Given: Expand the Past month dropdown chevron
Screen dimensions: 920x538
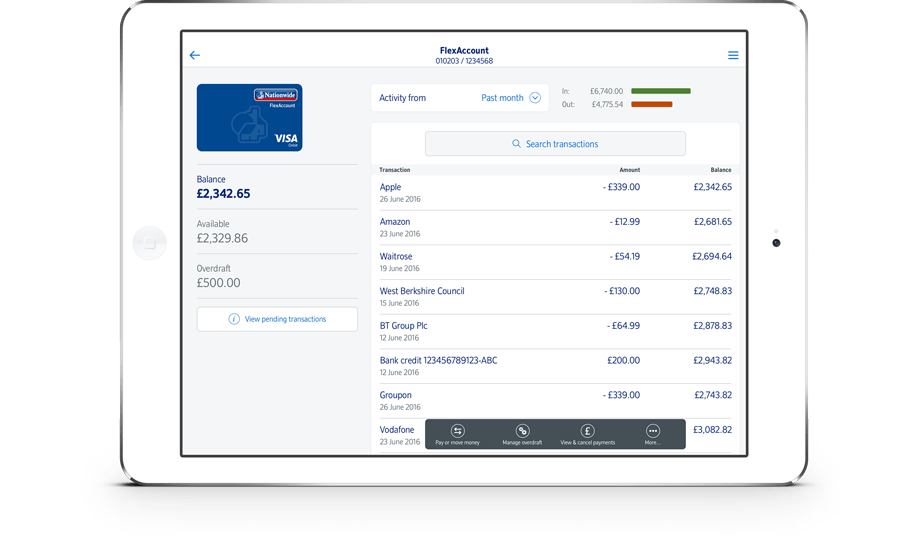Looking at the screenshot, I should [x=535, y=98].
